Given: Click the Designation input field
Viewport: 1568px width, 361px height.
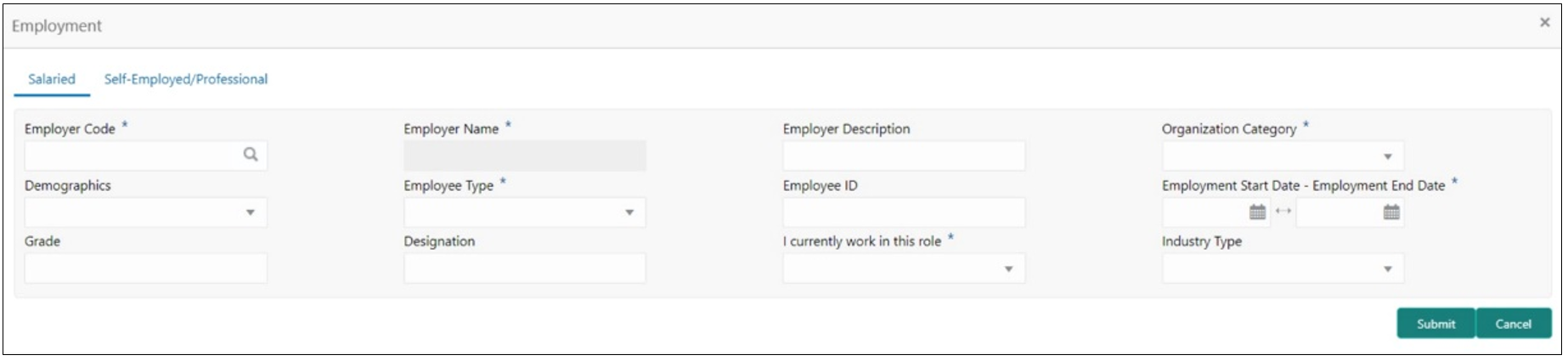Looking at the screenshot, I should click(524, 268).
